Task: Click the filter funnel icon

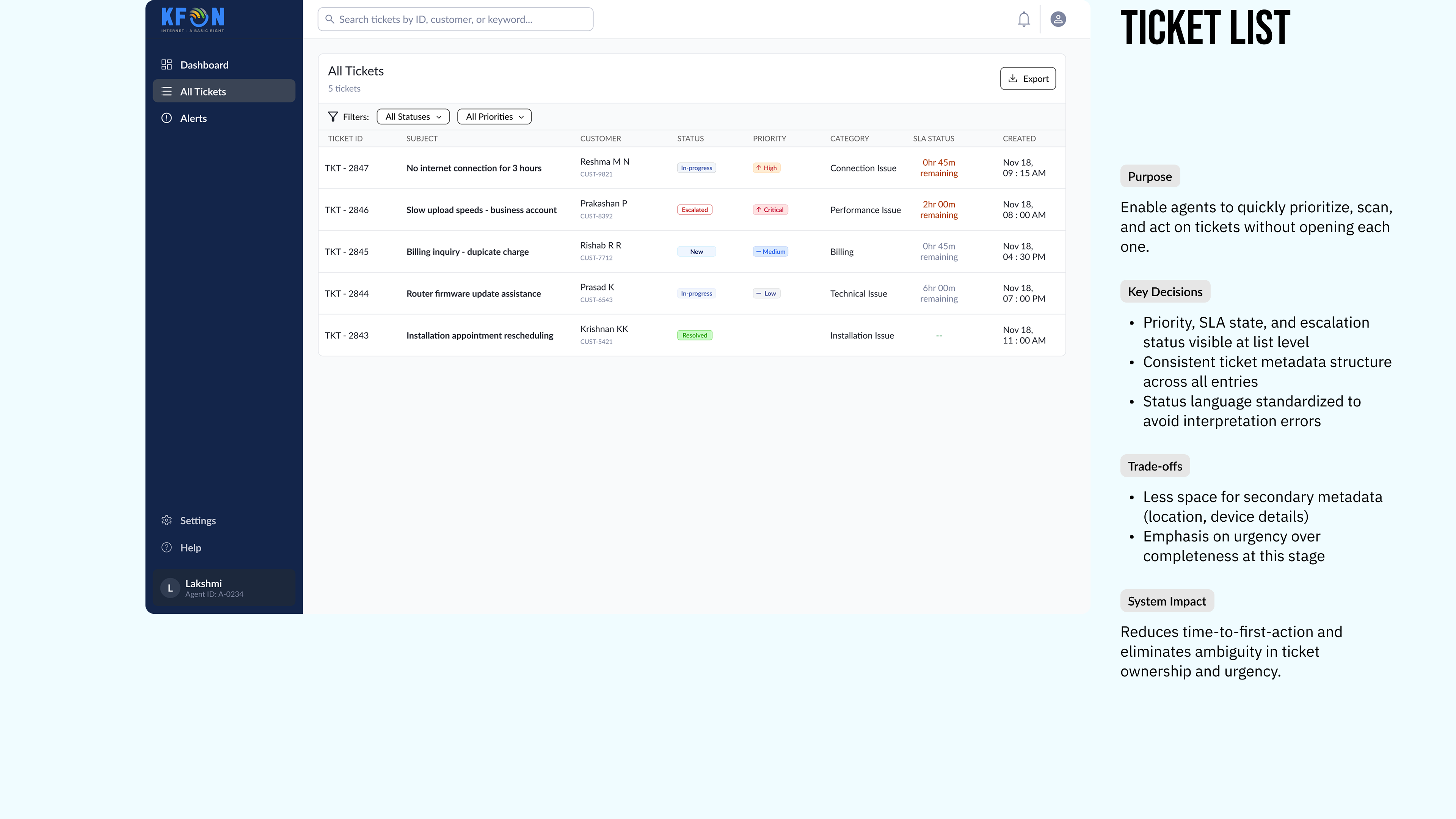Action: [x=333, y=116]
